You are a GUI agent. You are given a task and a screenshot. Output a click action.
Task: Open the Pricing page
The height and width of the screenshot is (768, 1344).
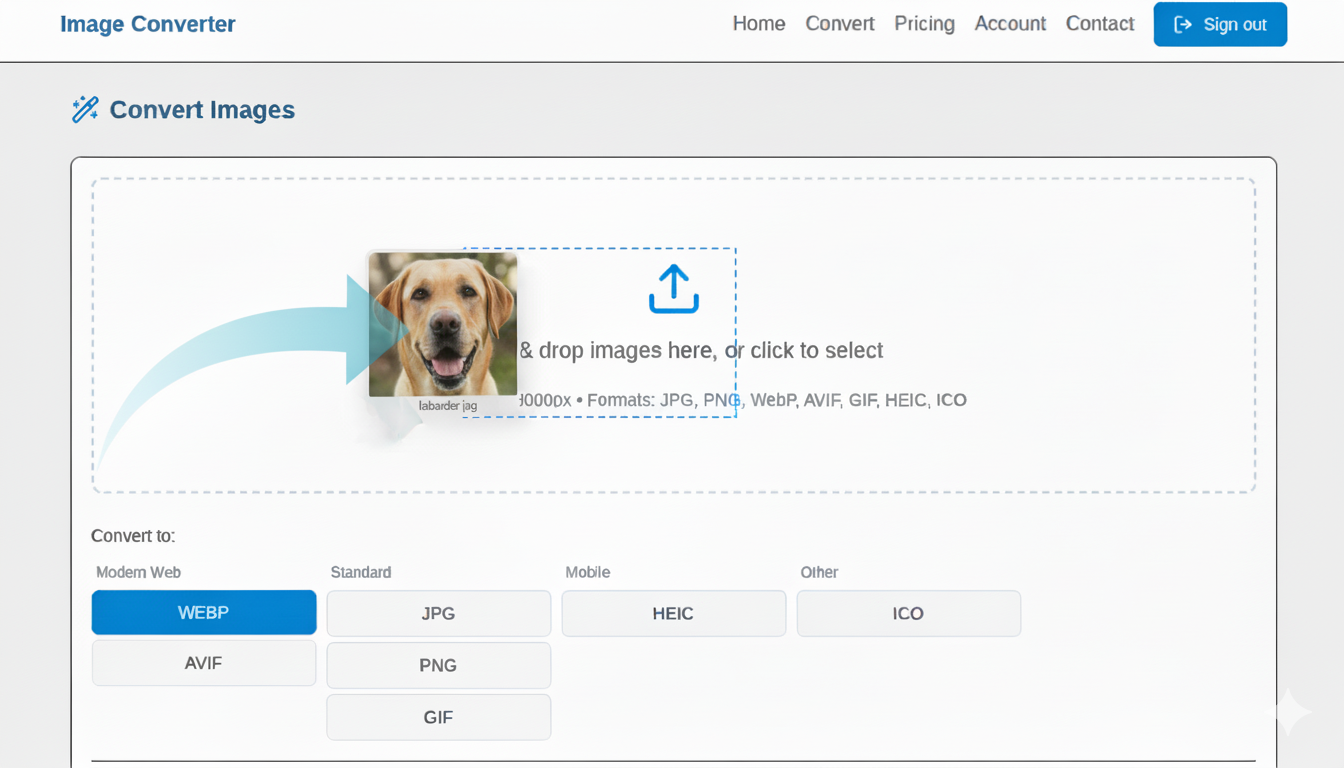923,23
